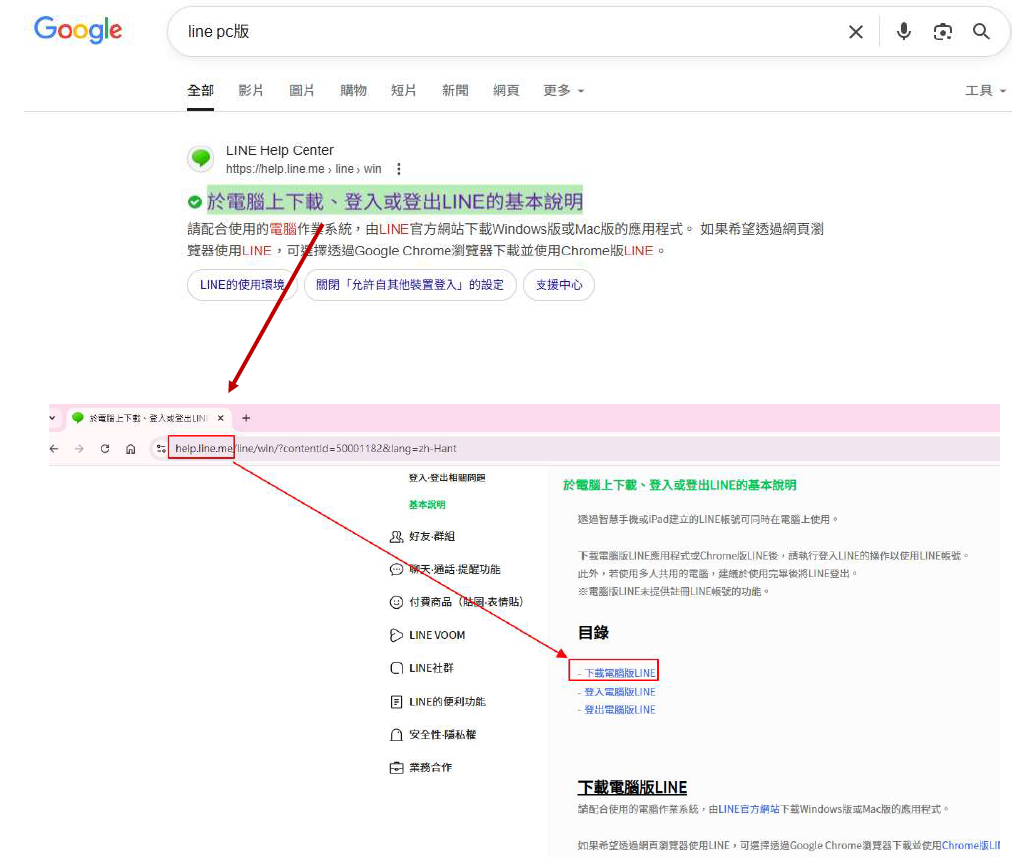This screenshot has width=1022, height=865.
Task: Open the LINE Help Center favicon
Action: tap(201, 159)
